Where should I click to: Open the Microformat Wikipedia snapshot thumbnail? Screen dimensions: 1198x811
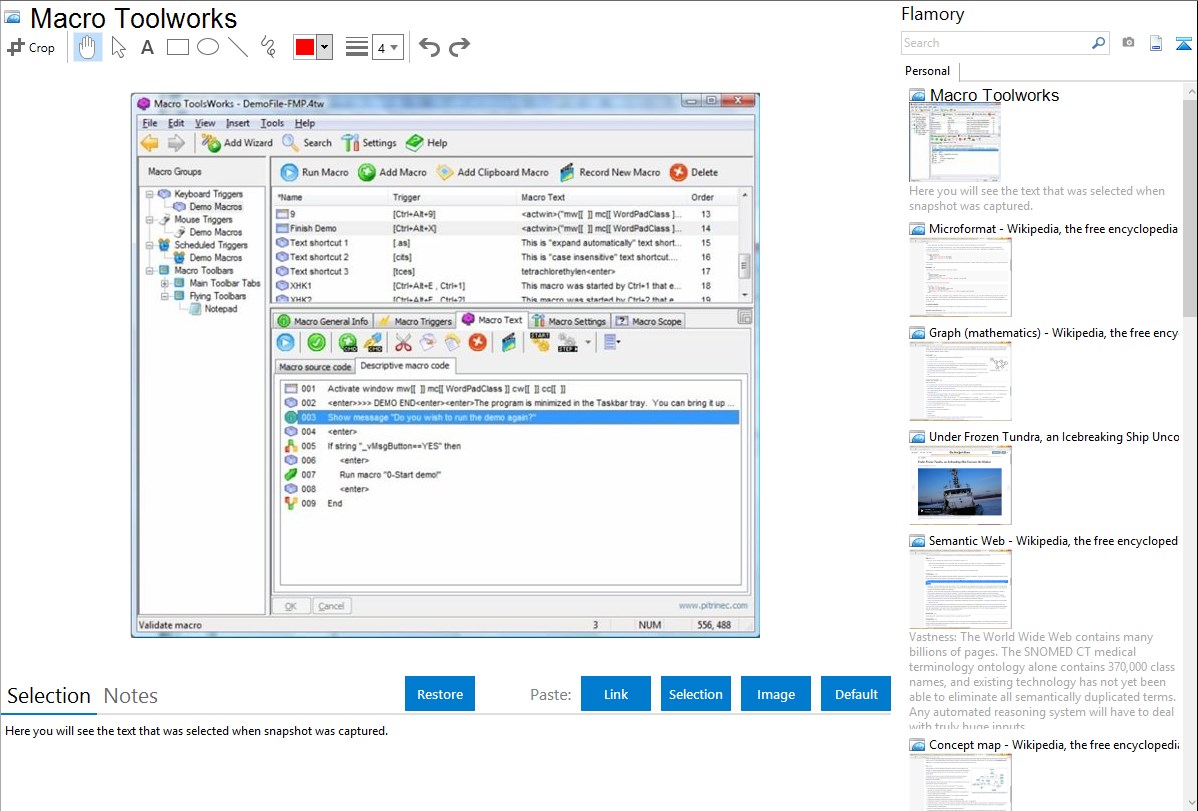[960, 277]
